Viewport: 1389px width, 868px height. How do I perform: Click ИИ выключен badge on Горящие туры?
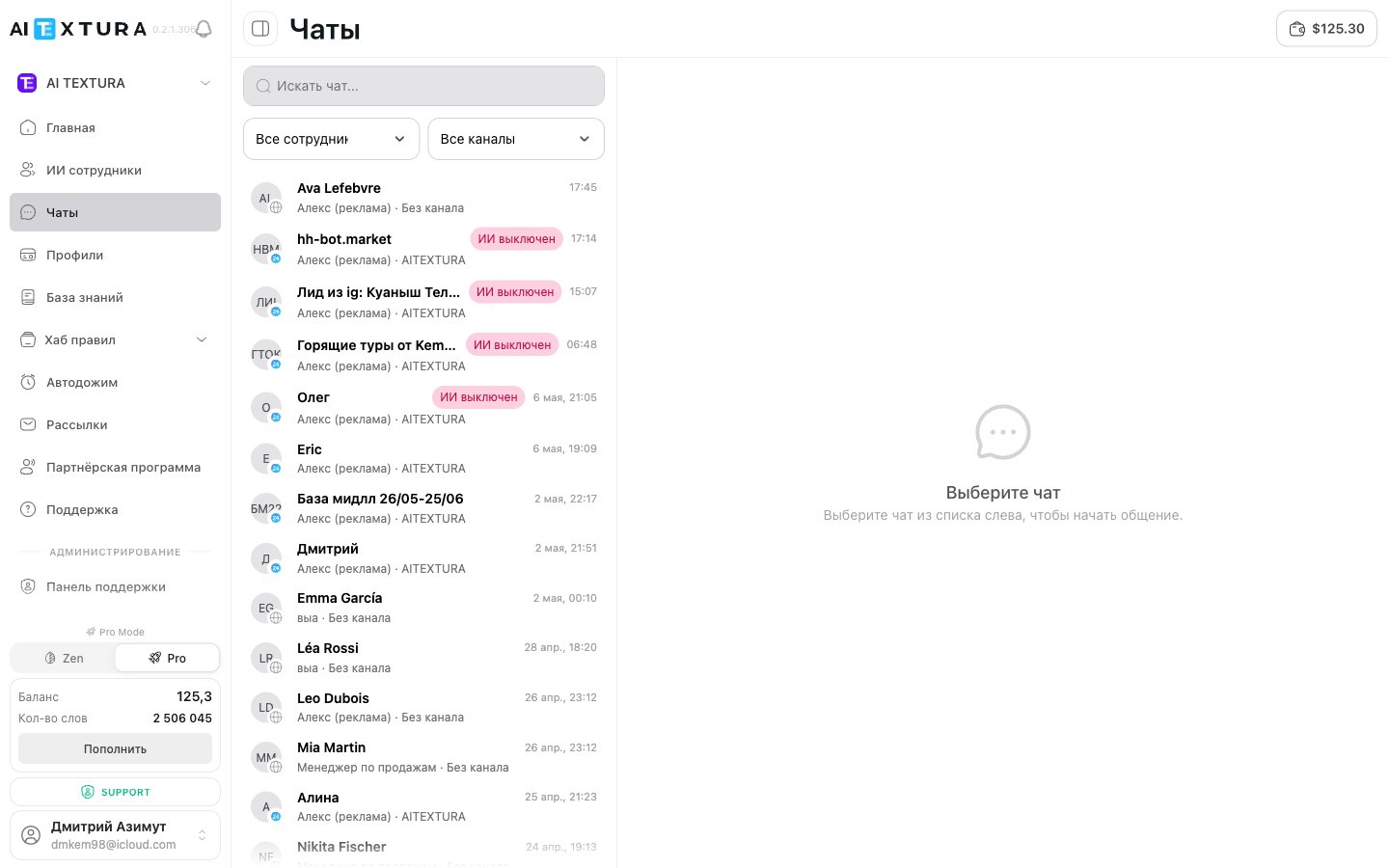click(x=512, y=345)
